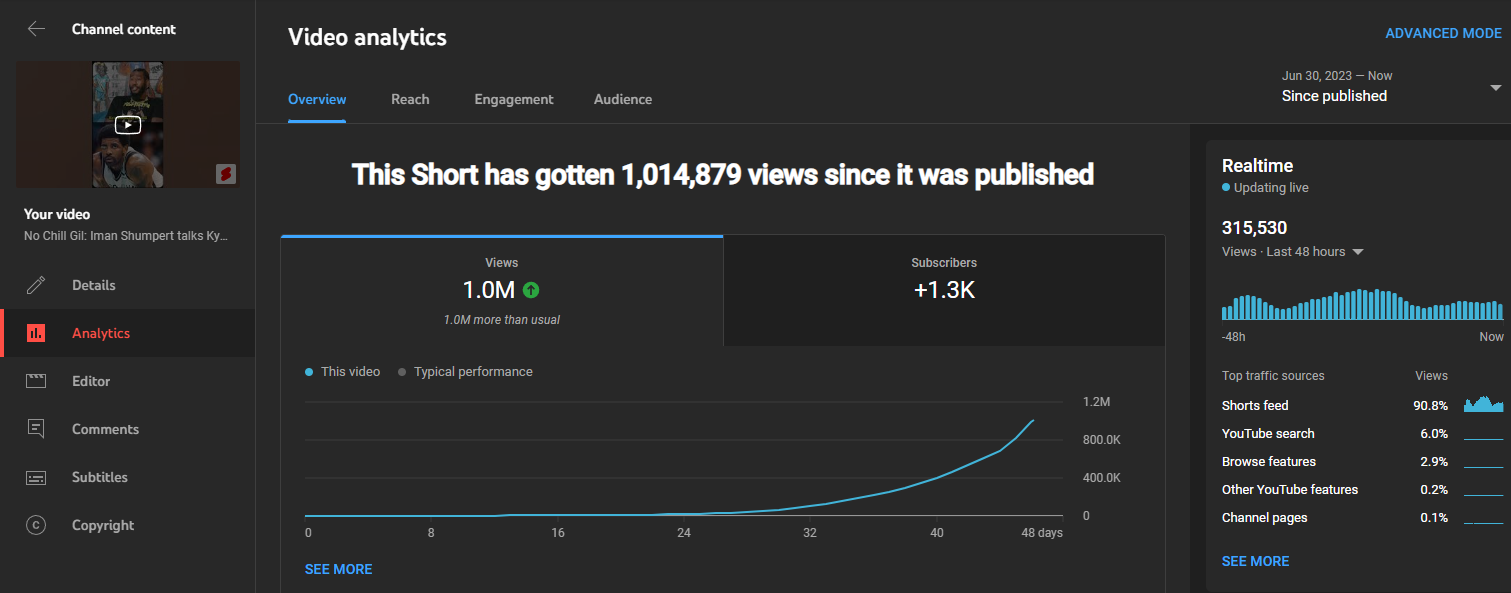Image resolution: width=1511 pixels, height=593 pixels.
Task: Open Copyright in the sidebar
Action: point(128,525)
